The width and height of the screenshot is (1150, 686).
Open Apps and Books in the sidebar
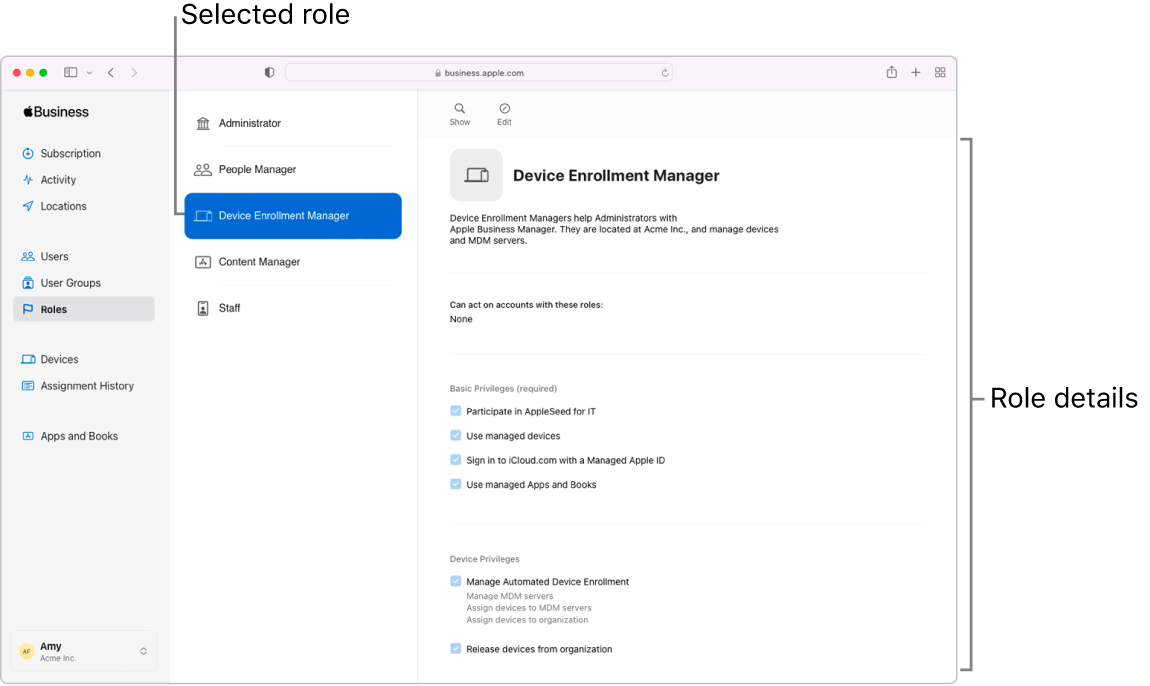click(x=77, y=436)
